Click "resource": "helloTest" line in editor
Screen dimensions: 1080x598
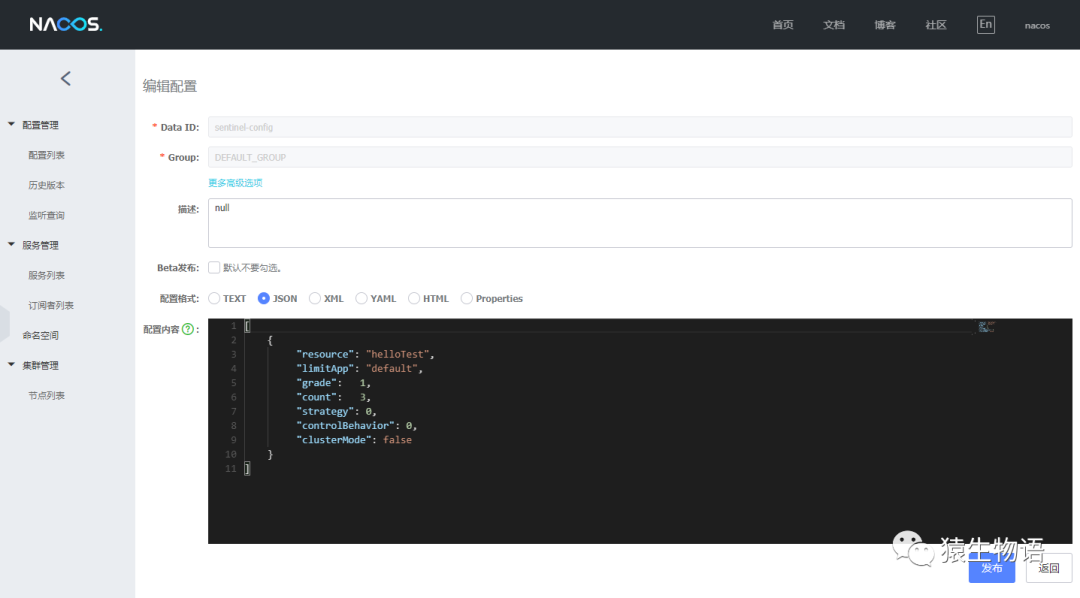point(365,354)
